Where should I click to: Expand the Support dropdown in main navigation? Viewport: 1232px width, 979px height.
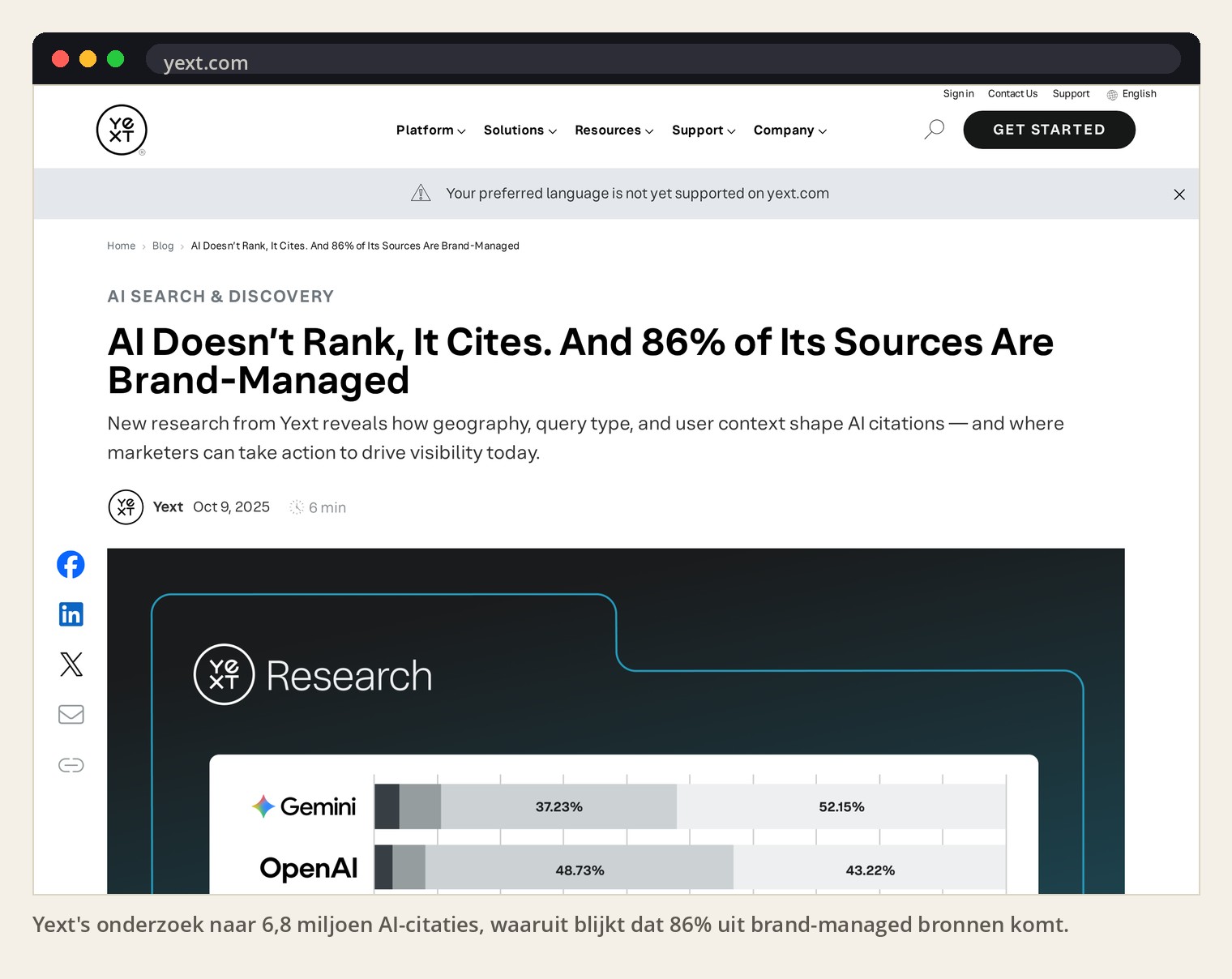704,130
